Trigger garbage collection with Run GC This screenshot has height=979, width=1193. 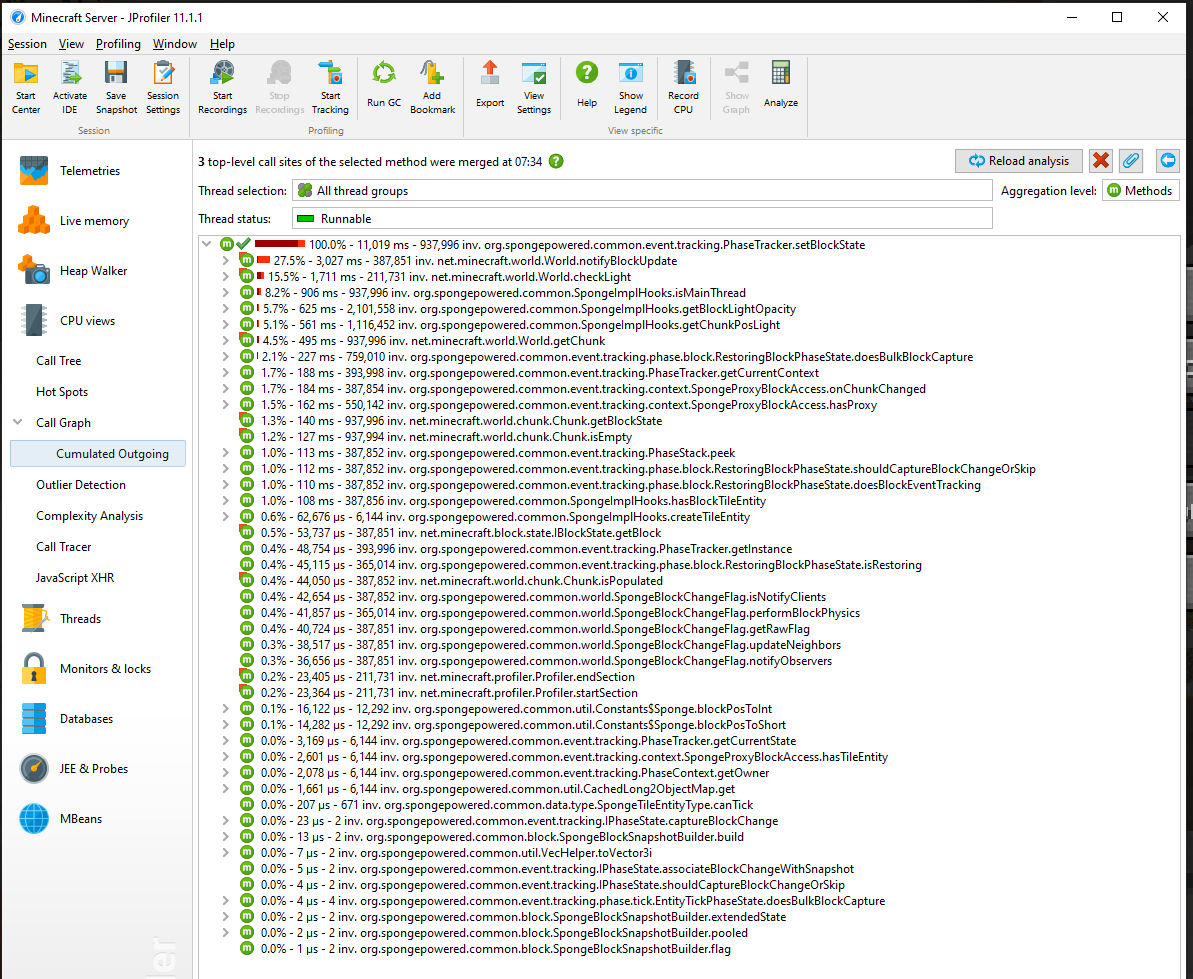point(383,87)
